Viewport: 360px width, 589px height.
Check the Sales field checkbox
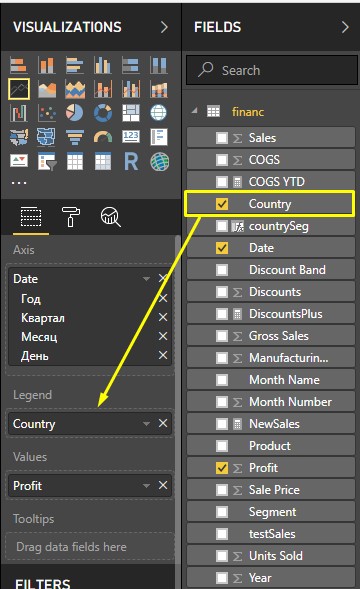point(222,138)
